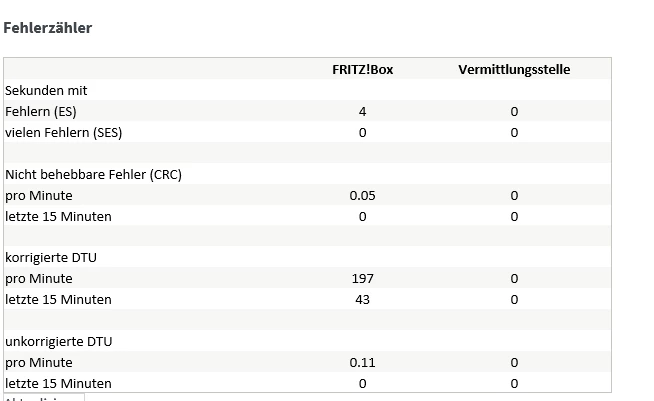Click the unkorrigierte DTU section label
Screen dimensions: 654x401
pyautogui.click(x=58, y=342)
